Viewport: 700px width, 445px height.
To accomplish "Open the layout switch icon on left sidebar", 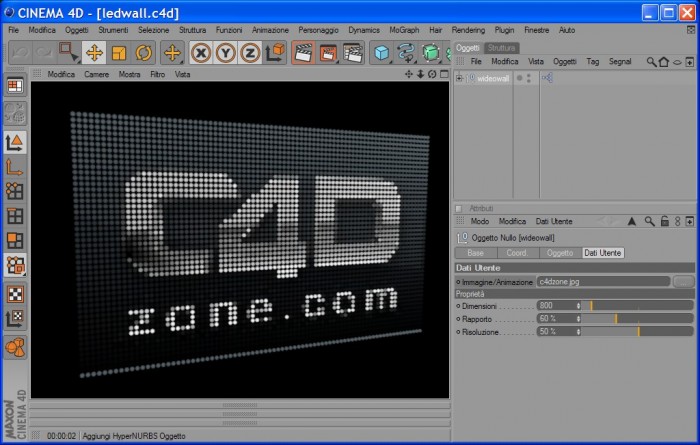I will pos(15,86).
